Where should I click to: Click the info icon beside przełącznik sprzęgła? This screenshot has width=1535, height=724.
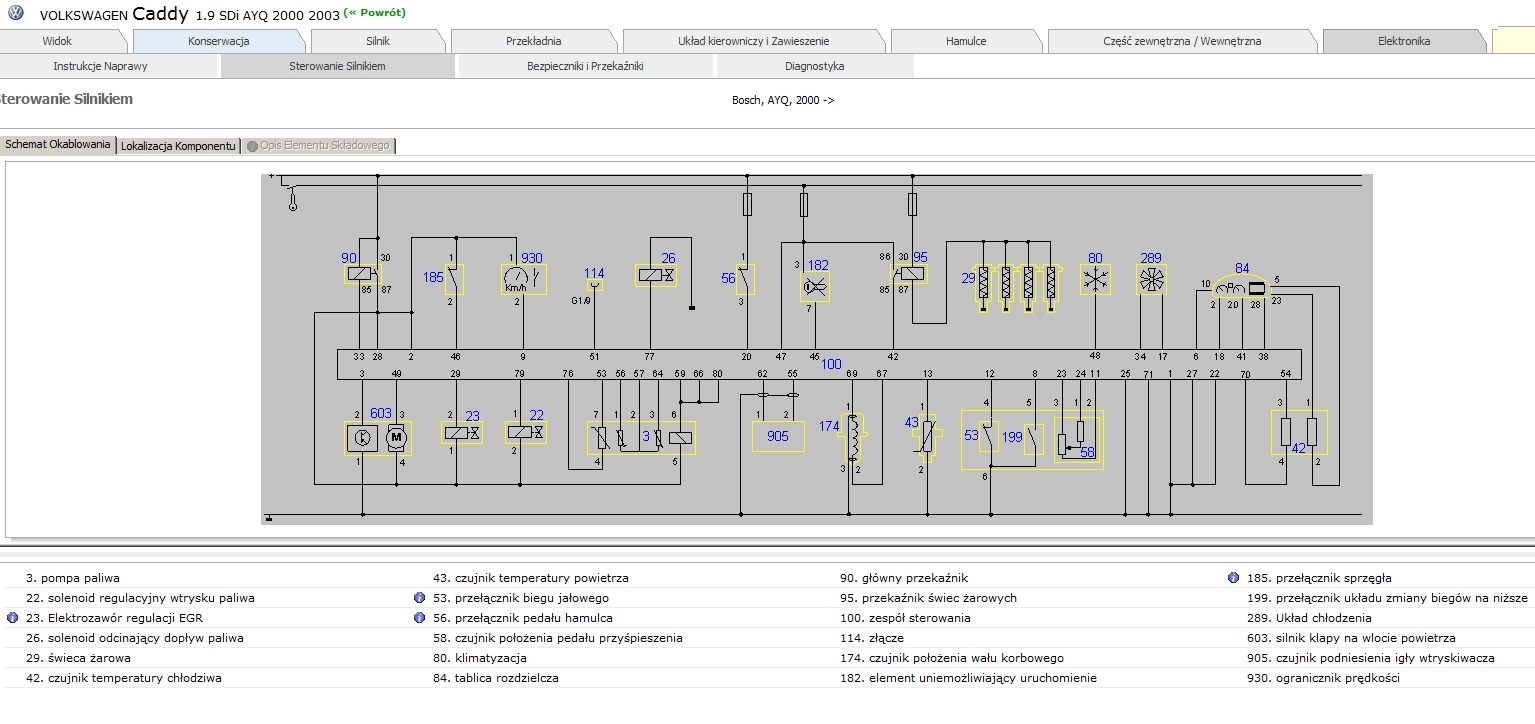click(1232, 577)
